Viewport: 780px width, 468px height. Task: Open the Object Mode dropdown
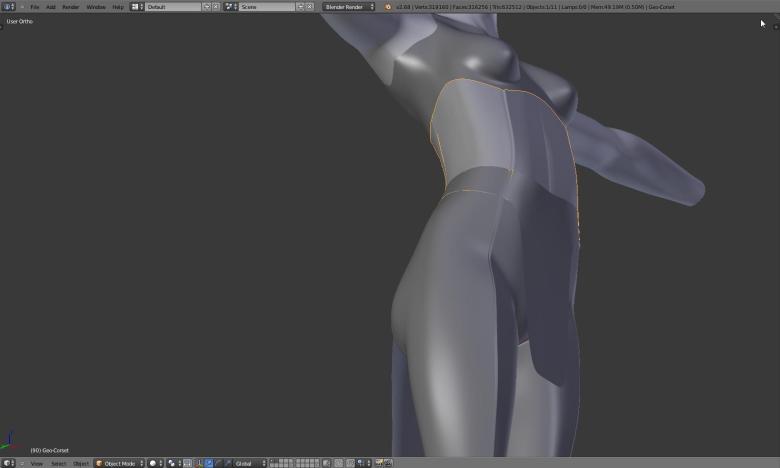point(120,463)
